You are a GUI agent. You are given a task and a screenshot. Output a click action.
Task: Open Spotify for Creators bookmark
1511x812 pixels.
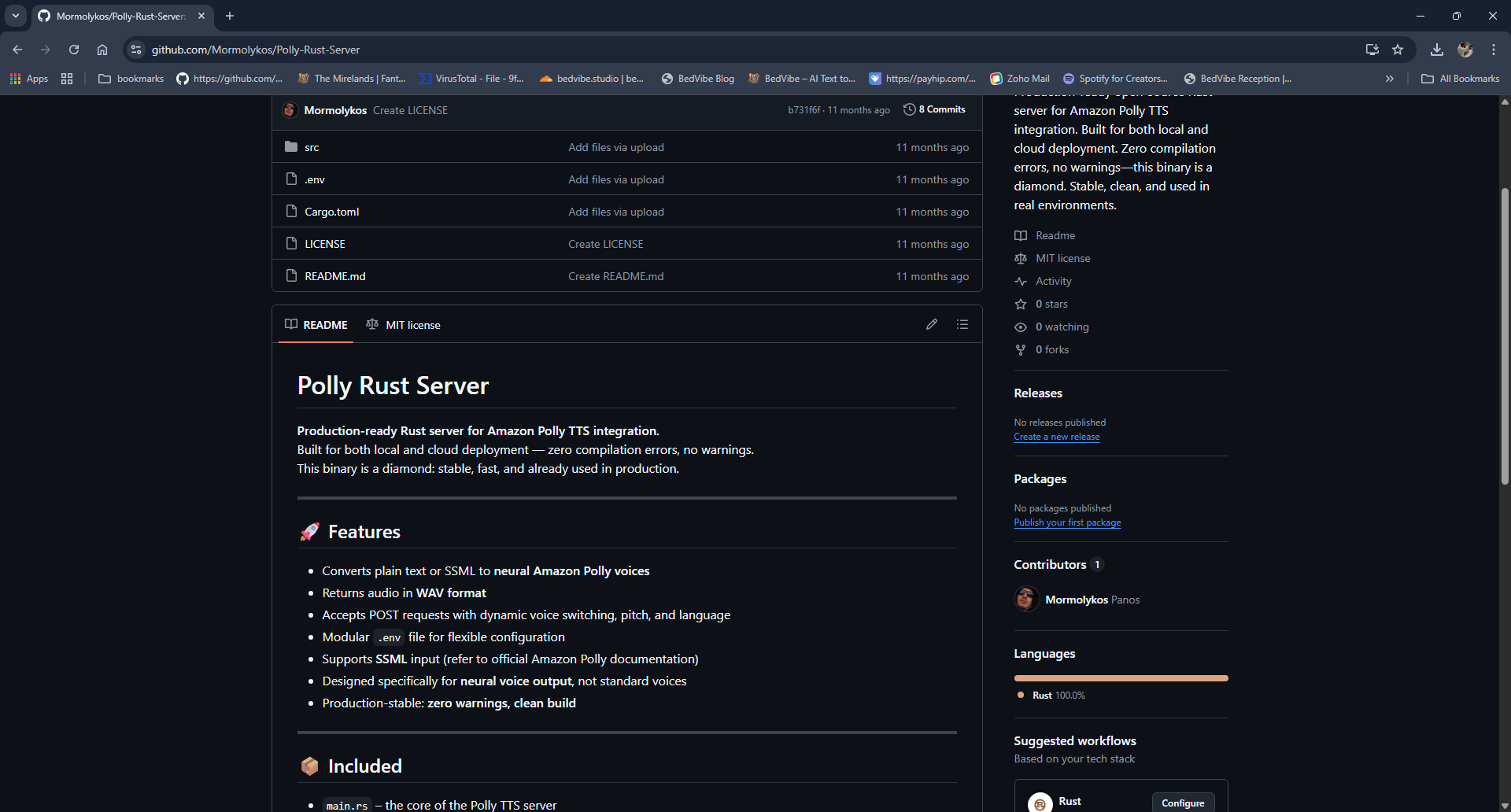click(1115, 79)
